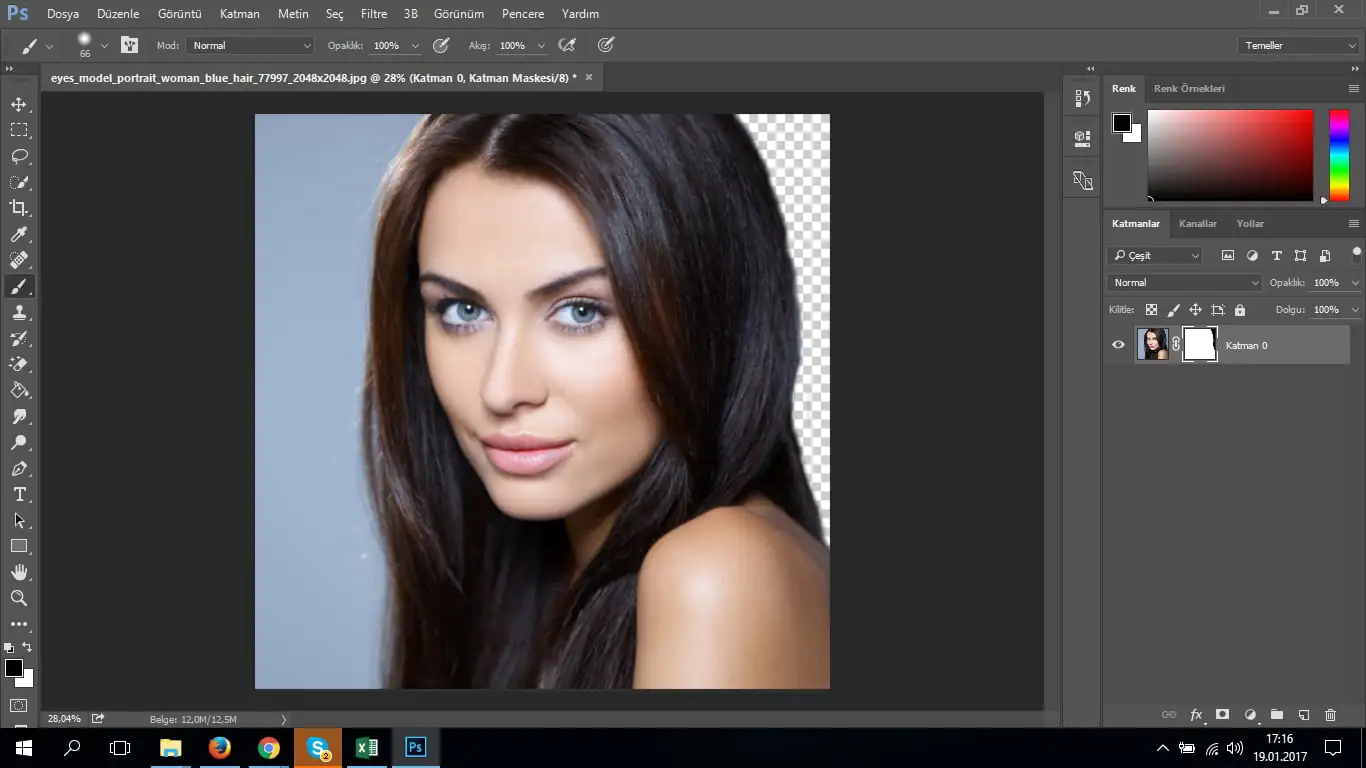Open the Filtre menu
This screenshot has height=768, width=1366.
(x=373, y=13)
